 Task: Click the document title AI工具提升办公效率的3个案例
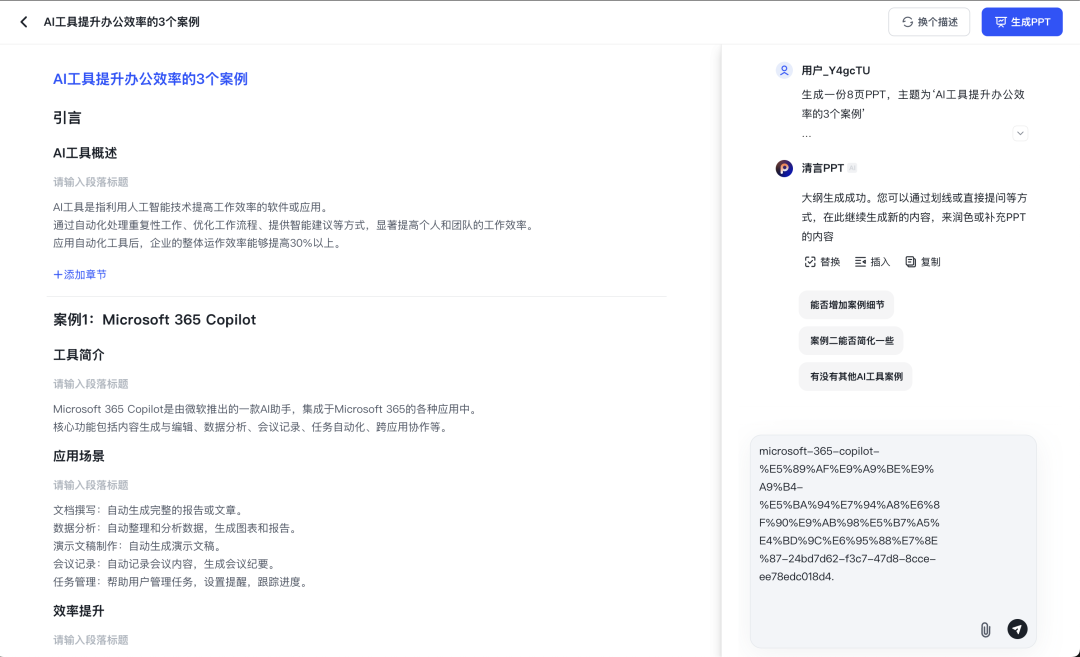pyautogui.click(x=152, y=78)
